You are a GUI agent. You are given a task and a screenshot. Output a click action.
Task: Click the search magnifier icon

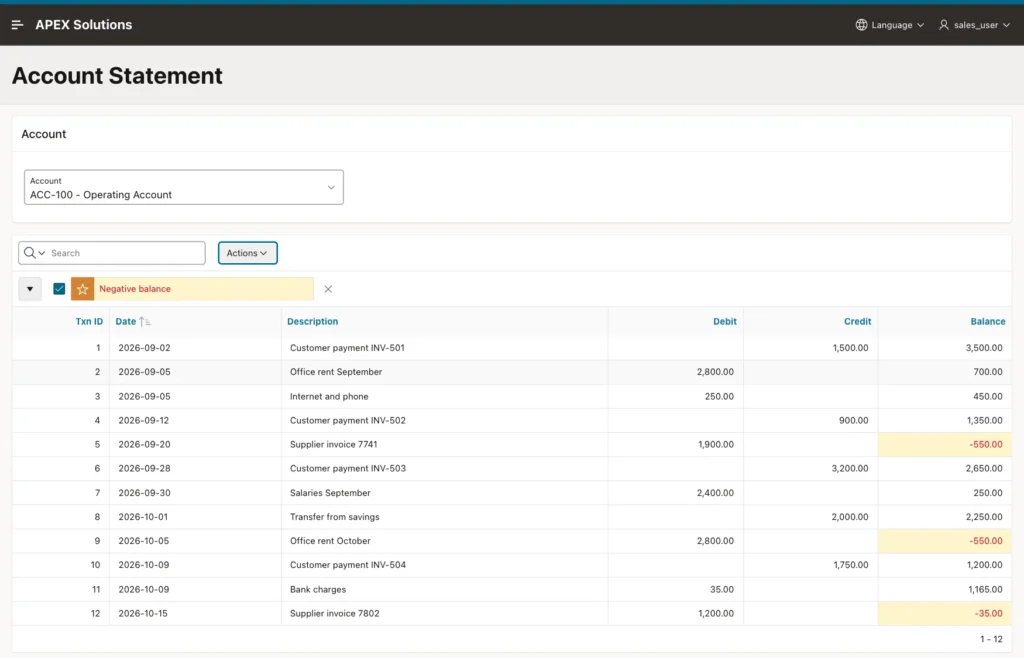click(30, 253)
